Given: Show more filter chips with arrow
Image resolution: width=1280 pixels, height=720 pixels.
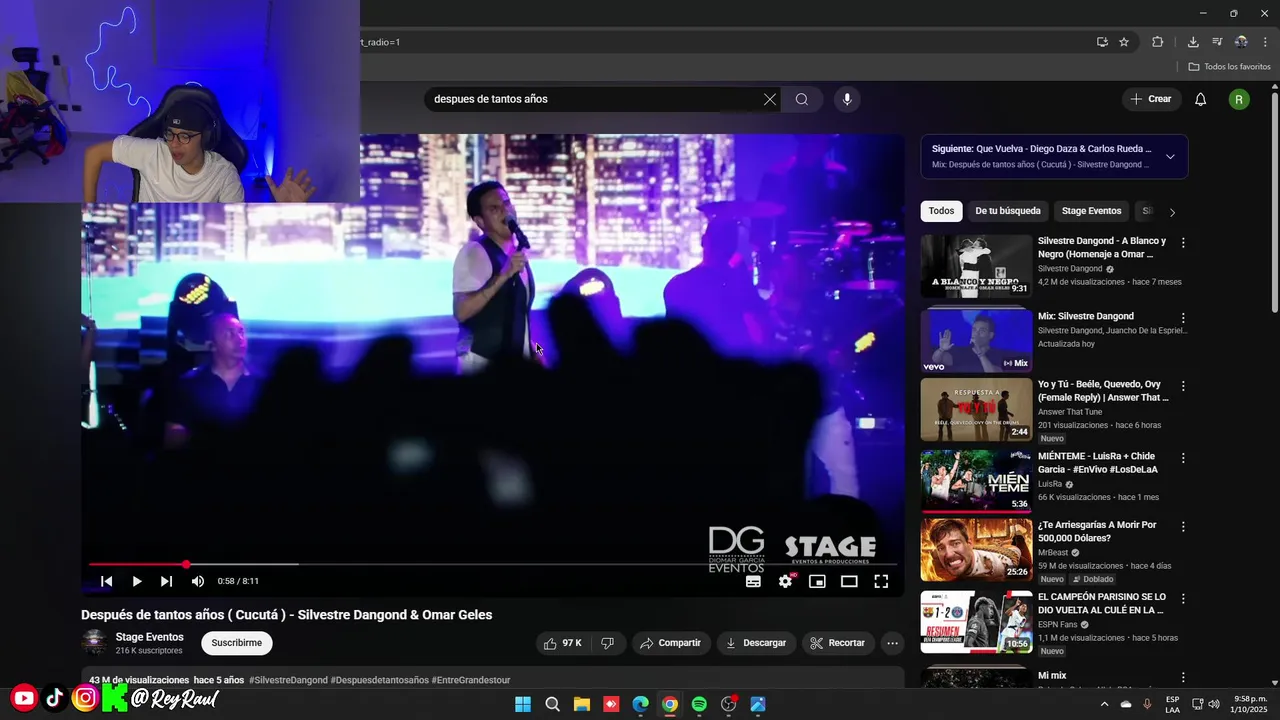Looking at the screenshot, I should point(1172,212).
